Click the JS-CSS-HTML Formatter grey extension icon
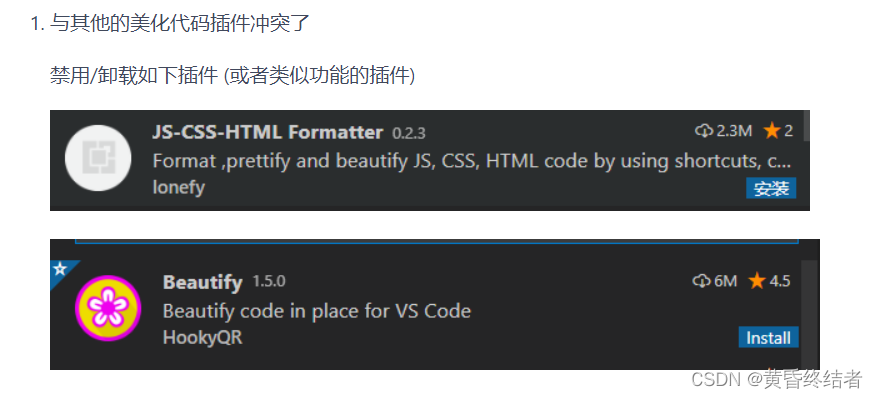The image size is (878, 399). (98, 158)
